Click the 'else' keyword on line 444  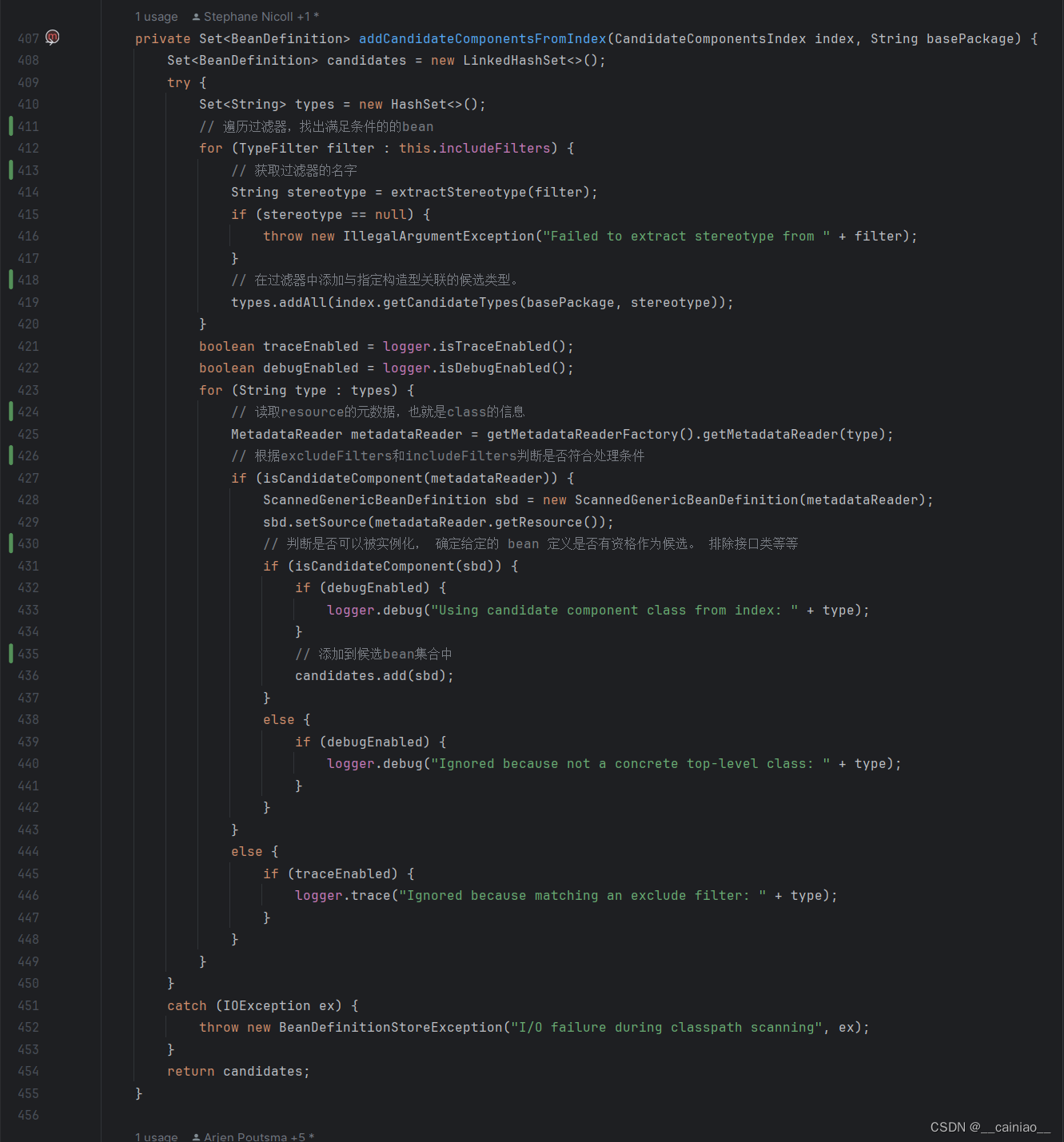click(247, 852)
